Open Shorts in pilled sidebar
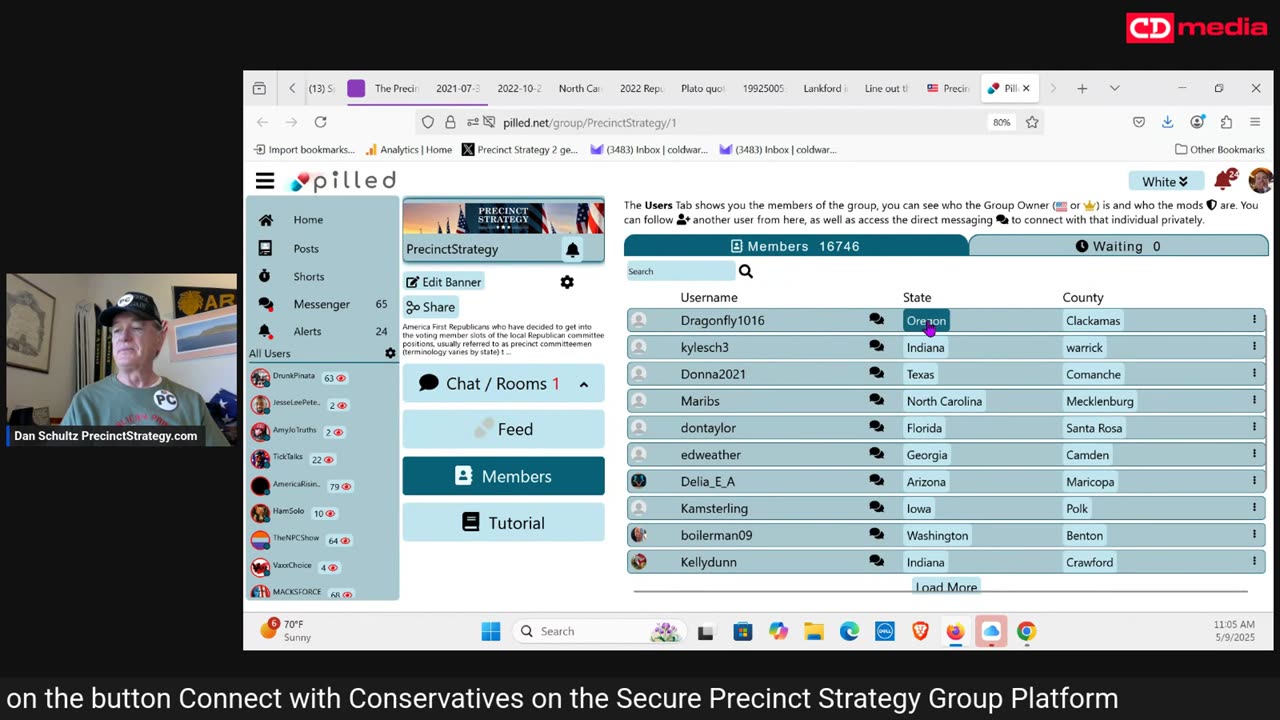This screenshot has width=1280, height=720. [x=309, y=276]
